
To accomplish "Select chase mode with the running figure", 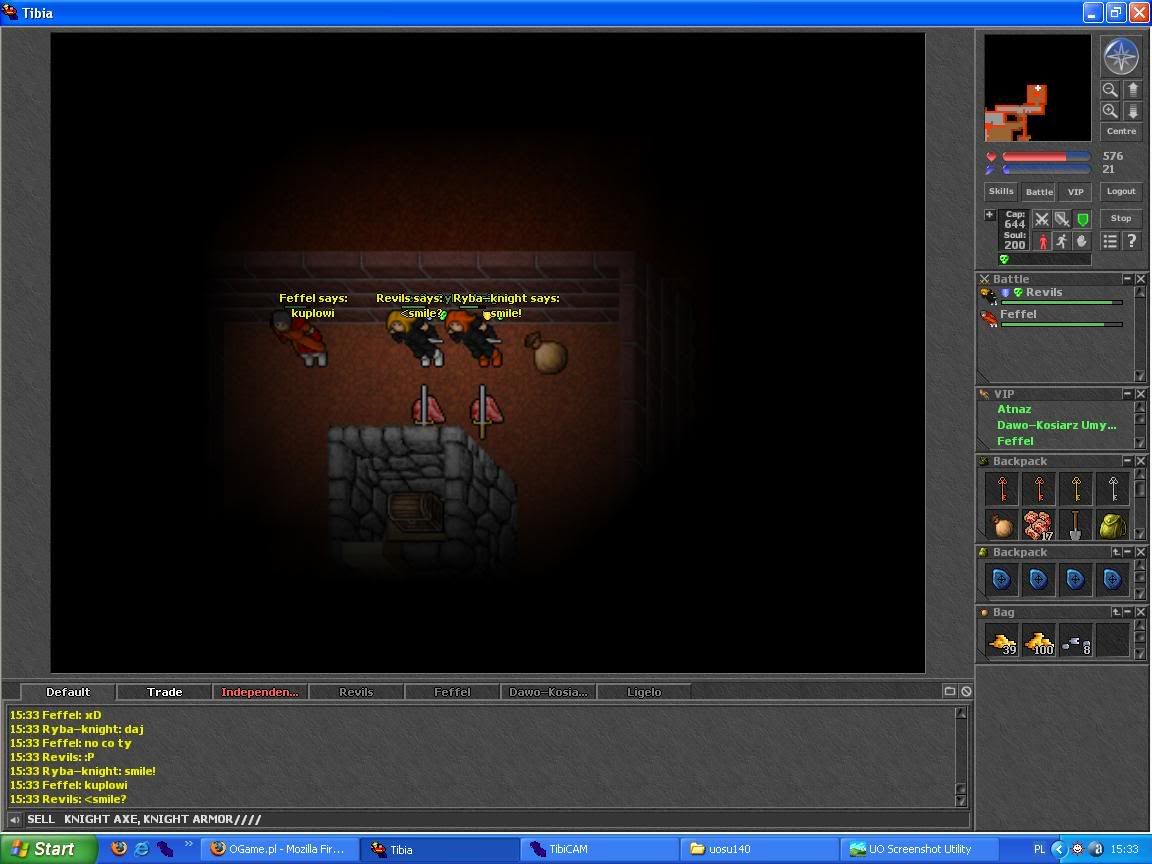I will (1062, 241).
